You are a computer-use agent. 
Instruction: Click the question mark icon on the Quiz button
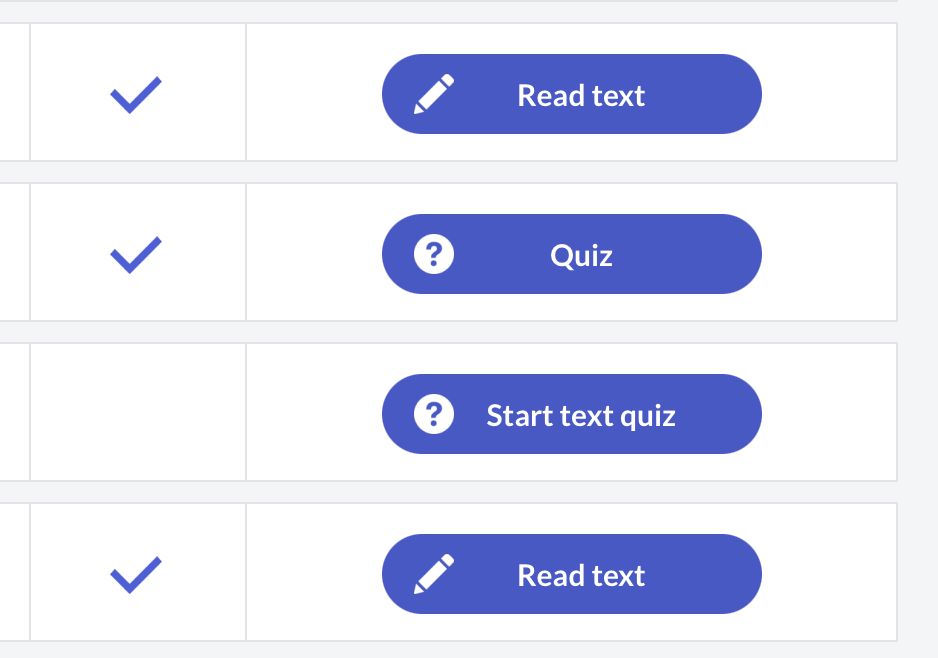coord(434,254)
